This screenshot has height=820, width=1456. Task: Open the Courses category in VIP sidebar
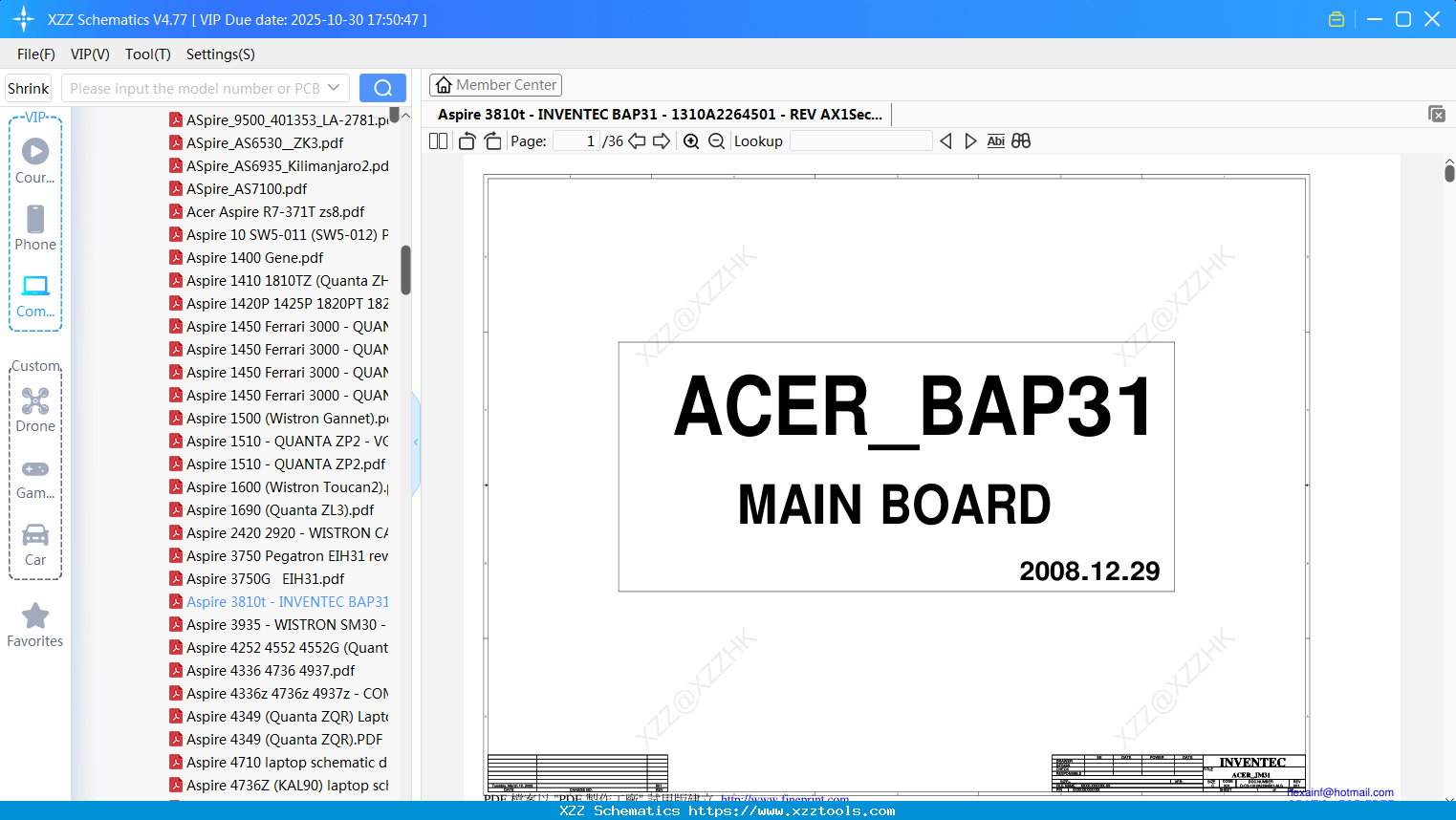pos(35,161)
